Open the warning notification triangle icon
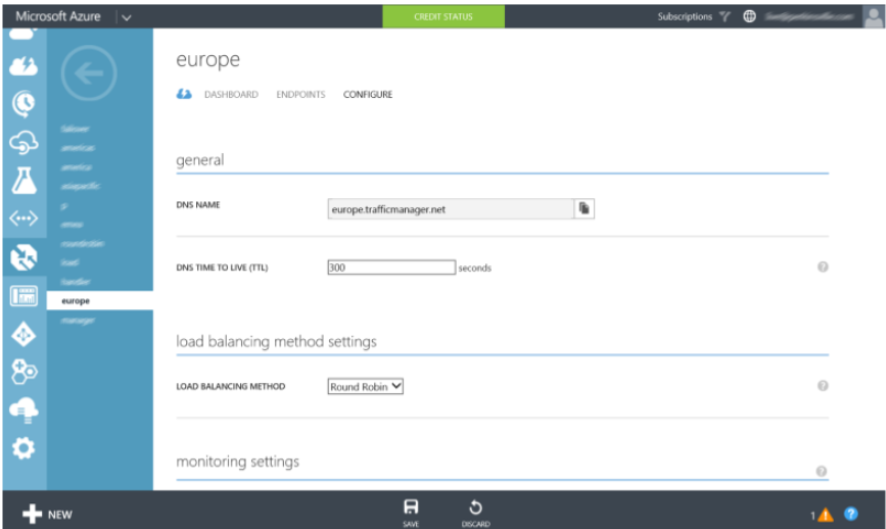Image resolution: width=886 pixels, height=529 pixels. click(x=824, y=515)
